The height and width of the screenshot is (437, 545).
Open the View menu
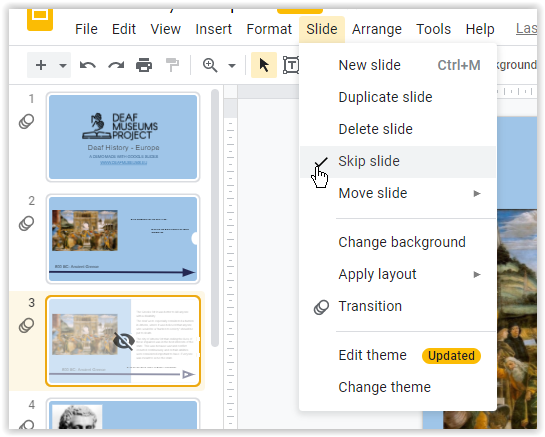[x=165, y=29]
